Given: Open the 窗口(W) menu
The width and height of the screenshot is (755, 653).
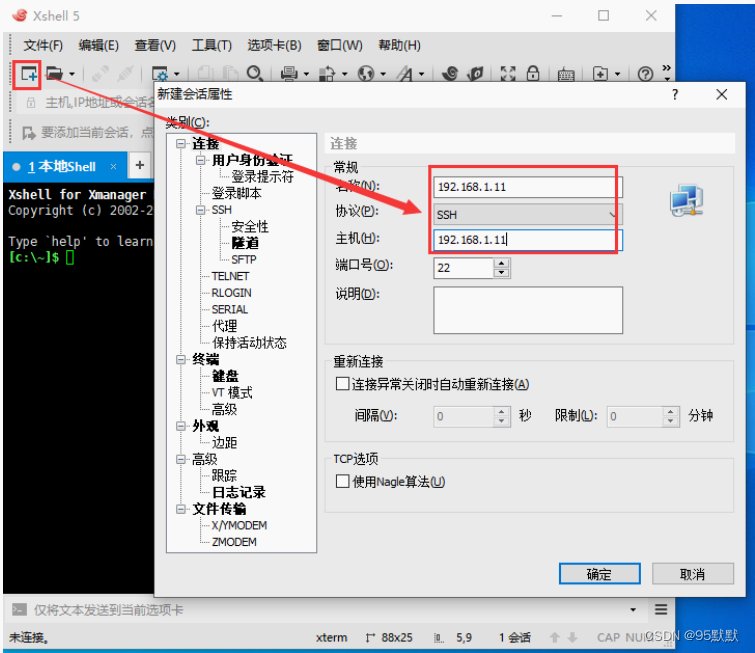Looking at the screenshot, I should [x=339, y=45].
